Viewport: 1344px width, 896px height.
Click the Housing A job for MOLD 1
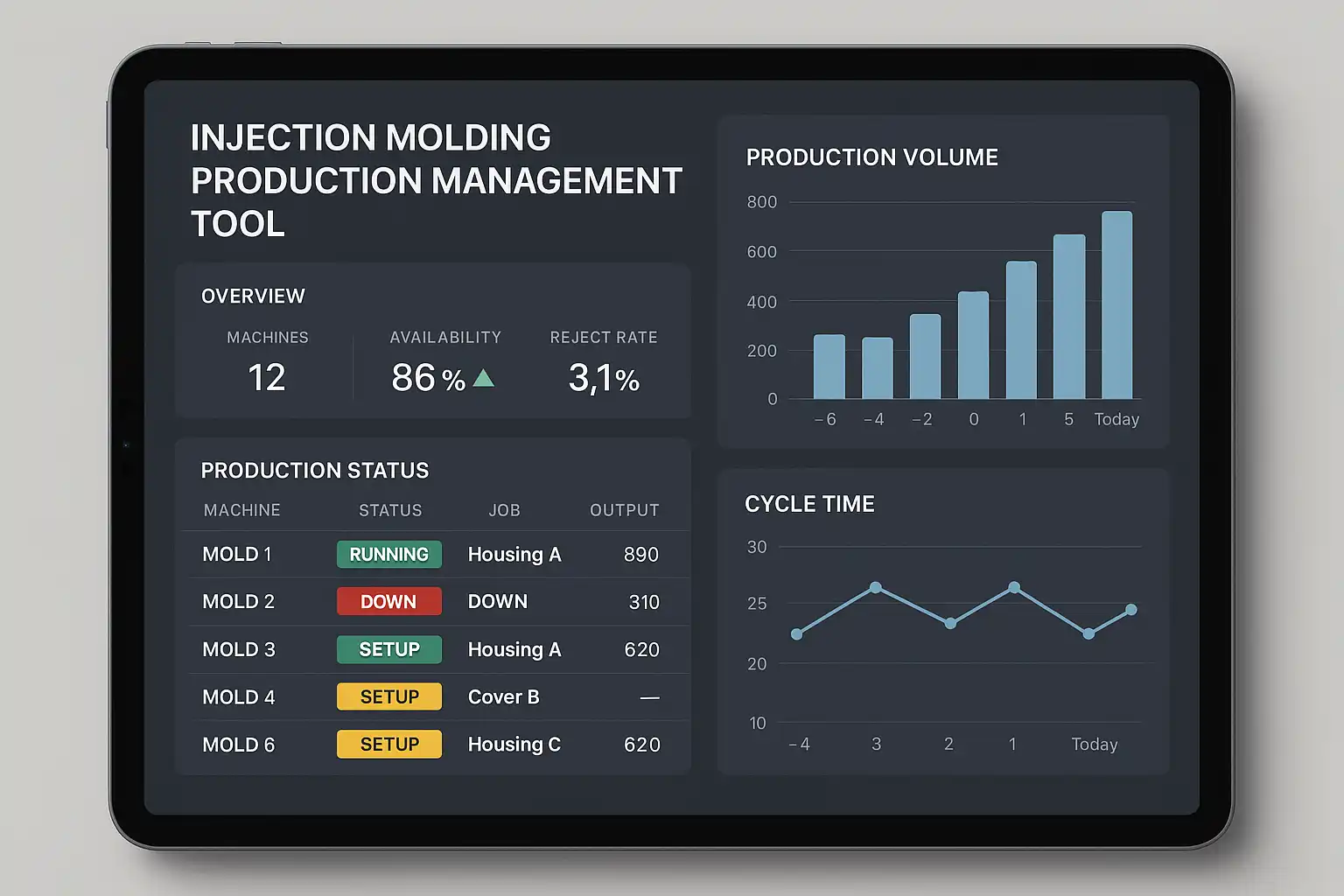[x=514, y=555]
